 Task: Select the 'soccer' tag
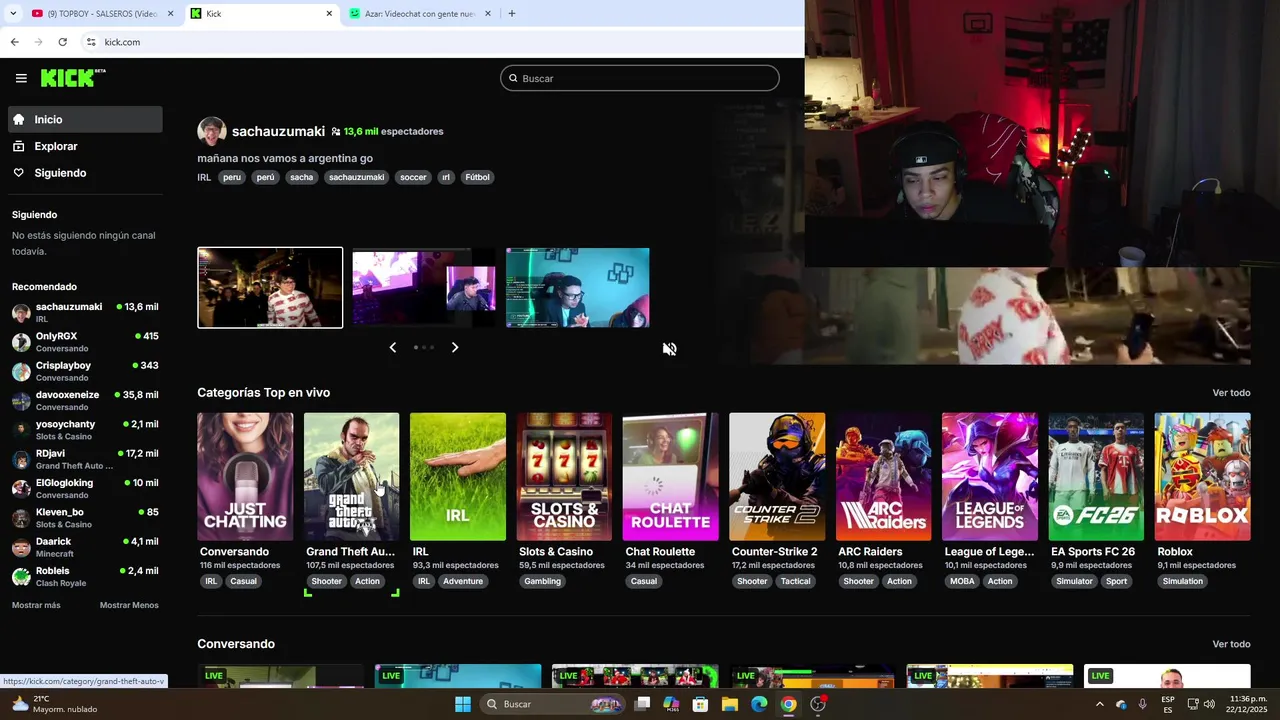pyautogui.click(x=413, y=177)
